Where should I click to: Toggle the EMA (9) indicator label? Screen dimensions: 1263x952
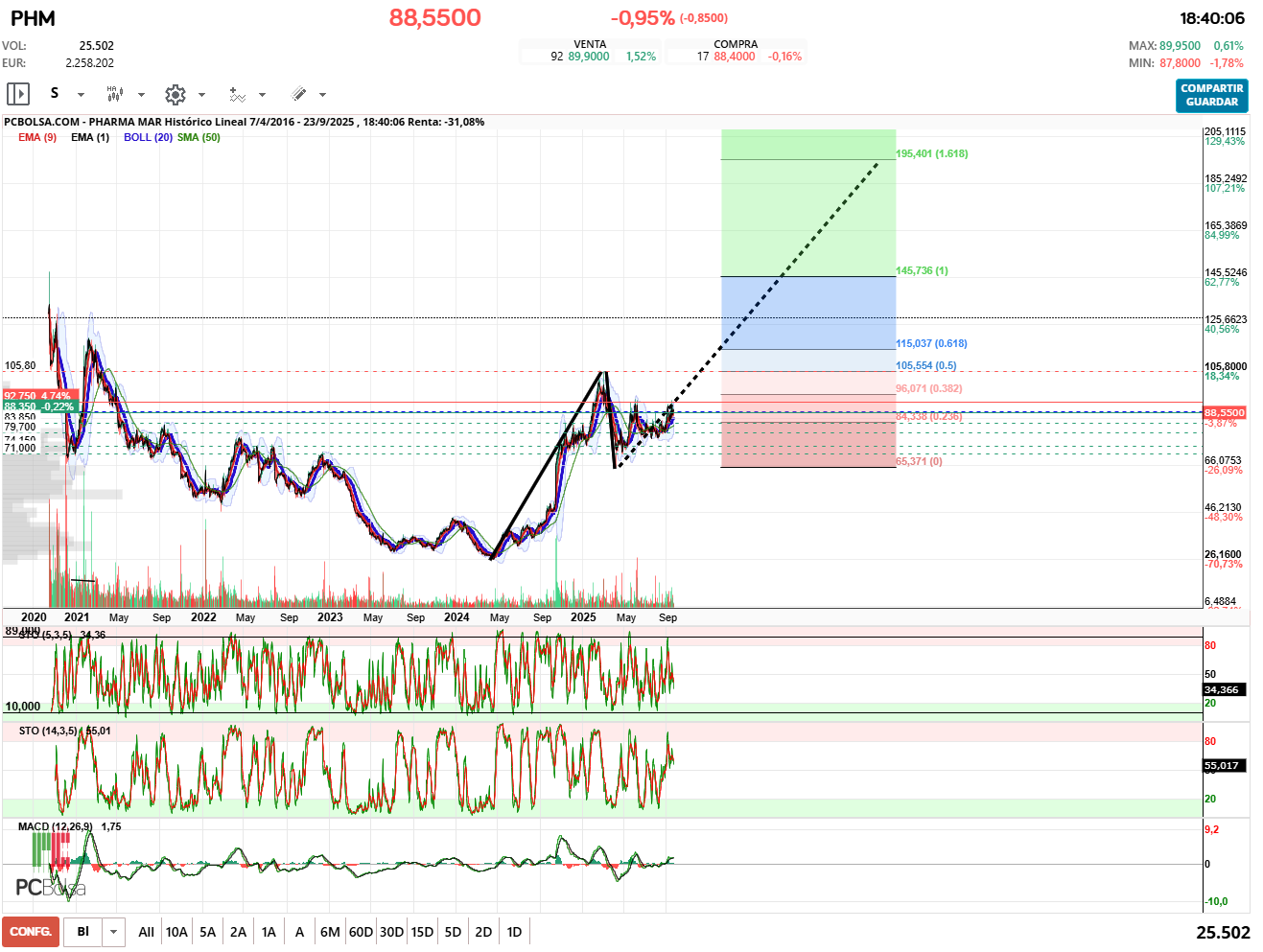[37, 137]
